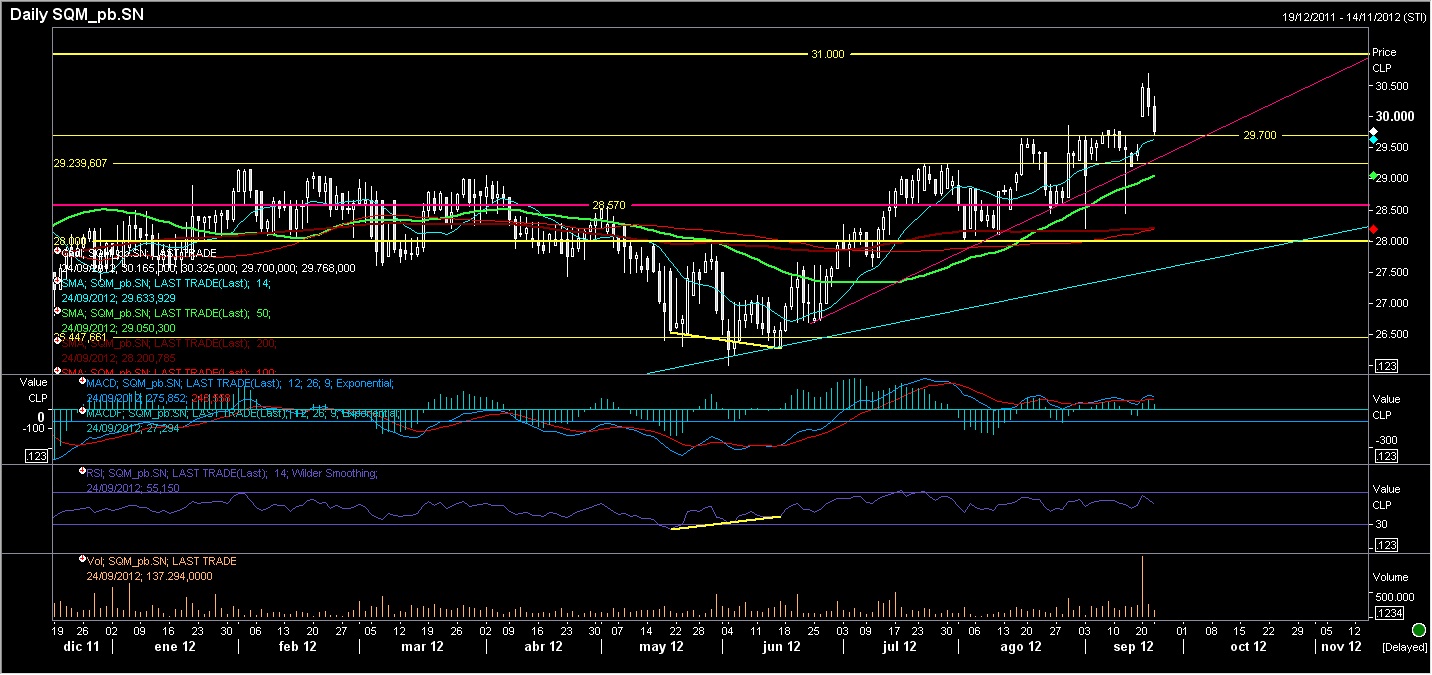Select the yellow divergence line on RSI

point(725,522)
